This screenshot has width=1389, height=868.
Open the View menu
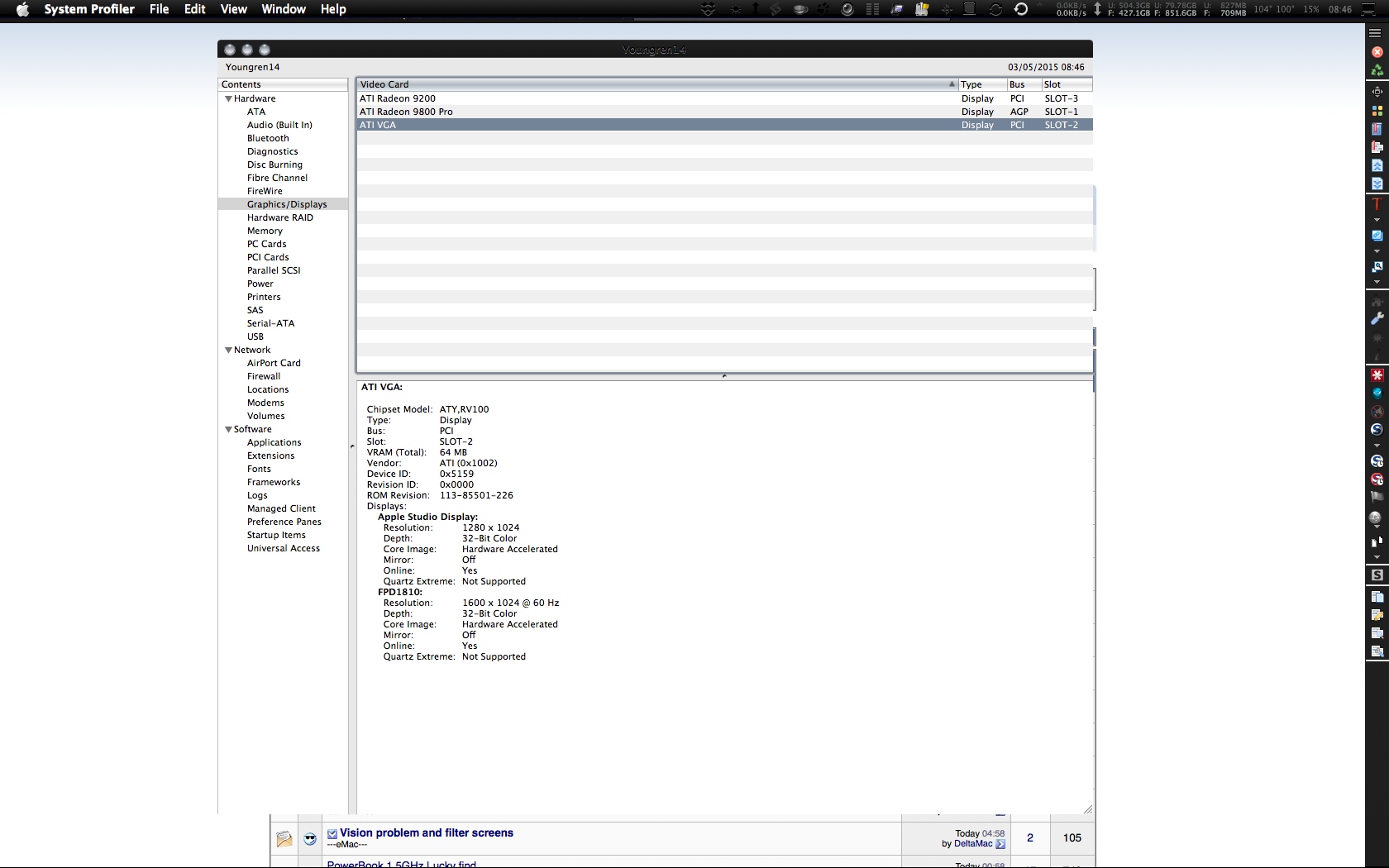tap(233, 9)
